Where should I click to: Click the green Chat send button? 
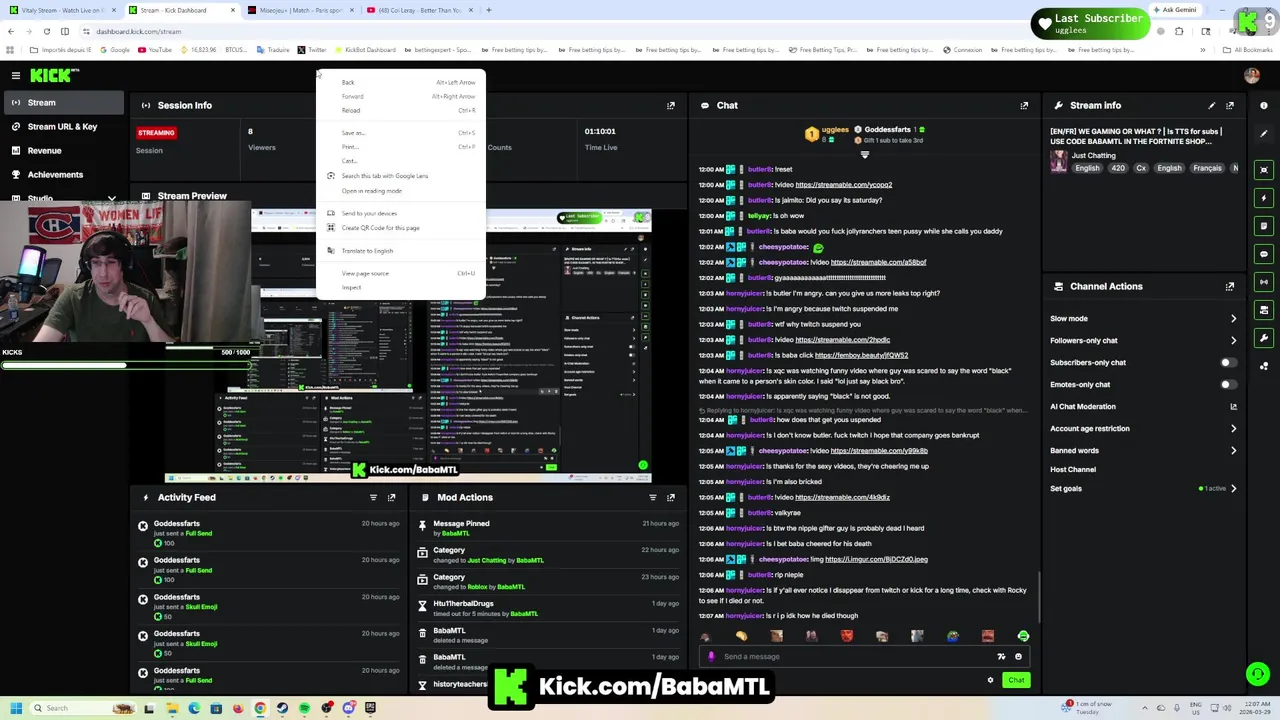tap(1016, 680)
